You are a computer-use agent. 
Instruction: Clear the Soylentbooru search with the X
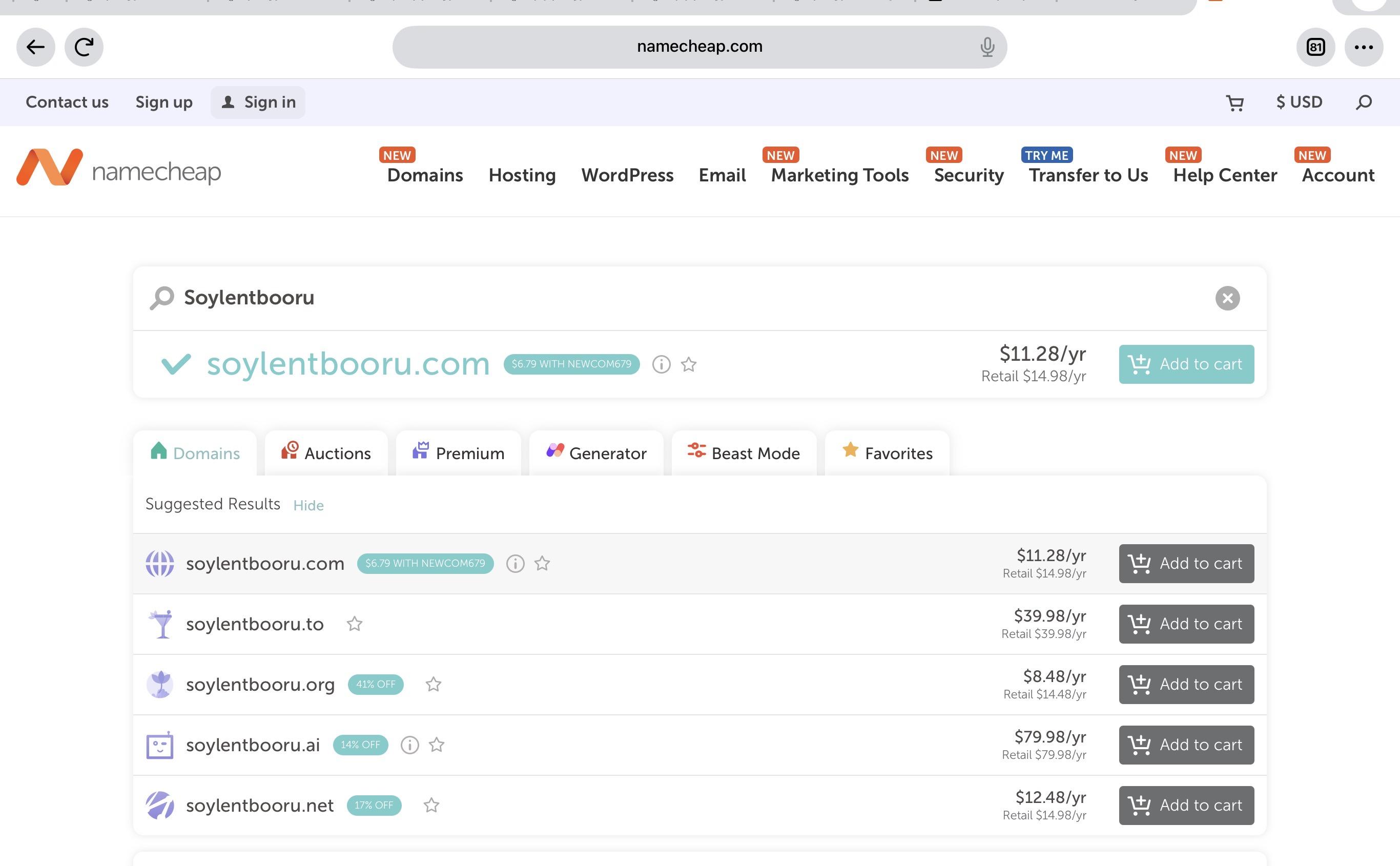coord(1228,298)
